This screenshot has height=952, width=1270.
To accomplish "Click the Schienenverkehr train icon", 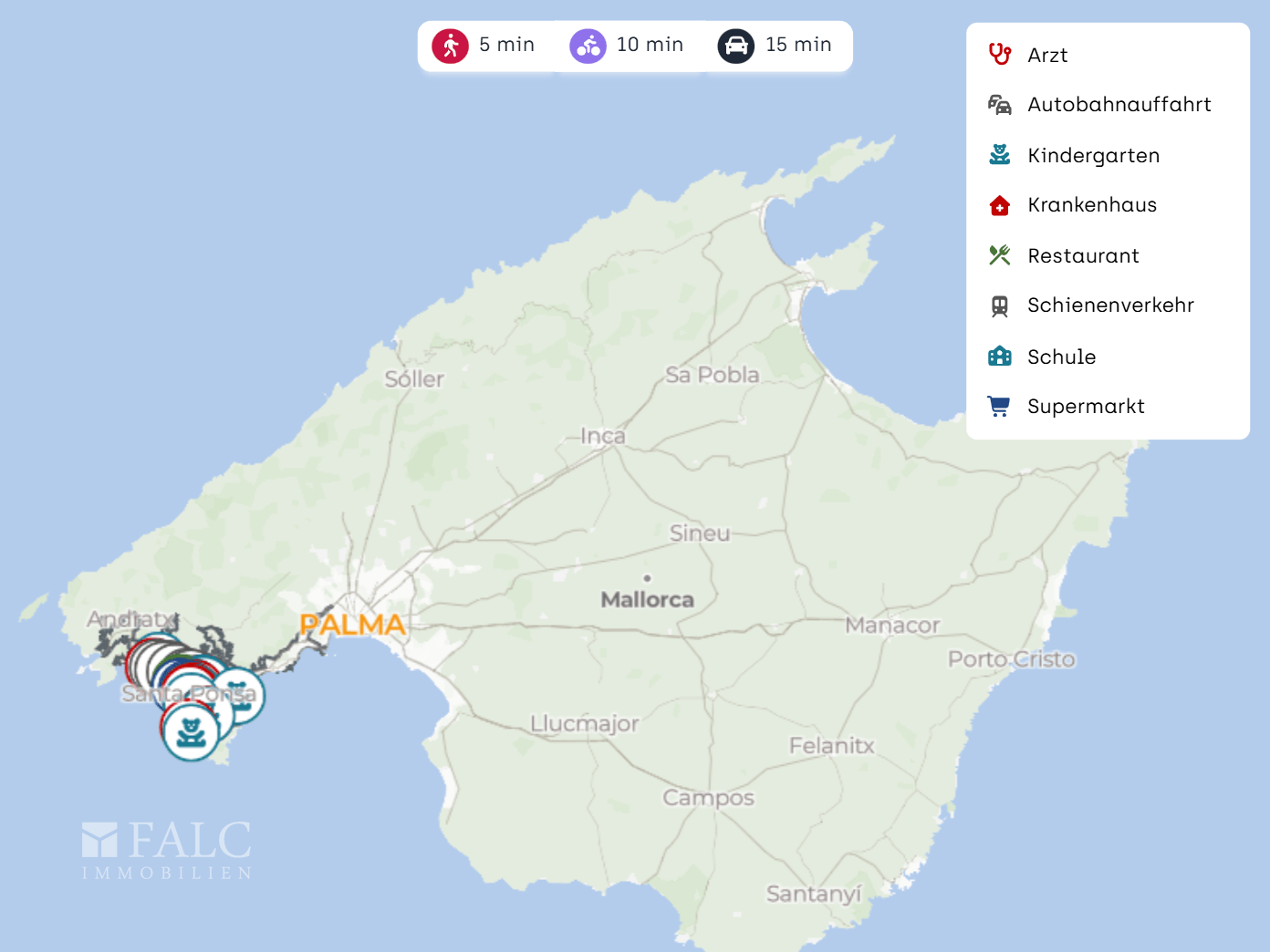I will point(1000,306).
